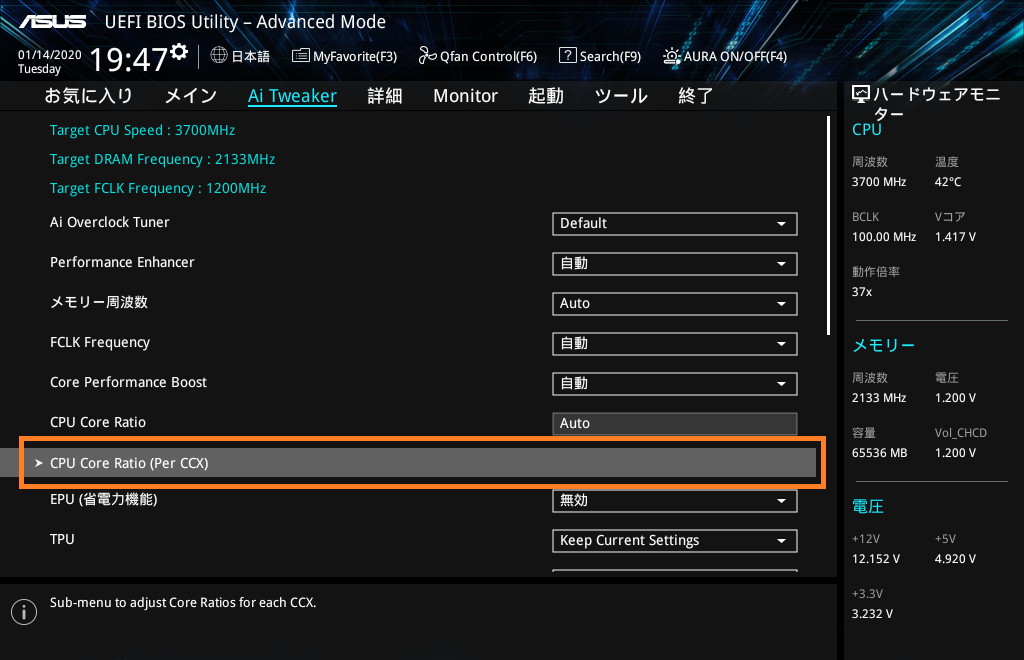Viewport: 1024px width, 660px height.
Task: Click the gear icon next to clock
Action: coord(179,52)
